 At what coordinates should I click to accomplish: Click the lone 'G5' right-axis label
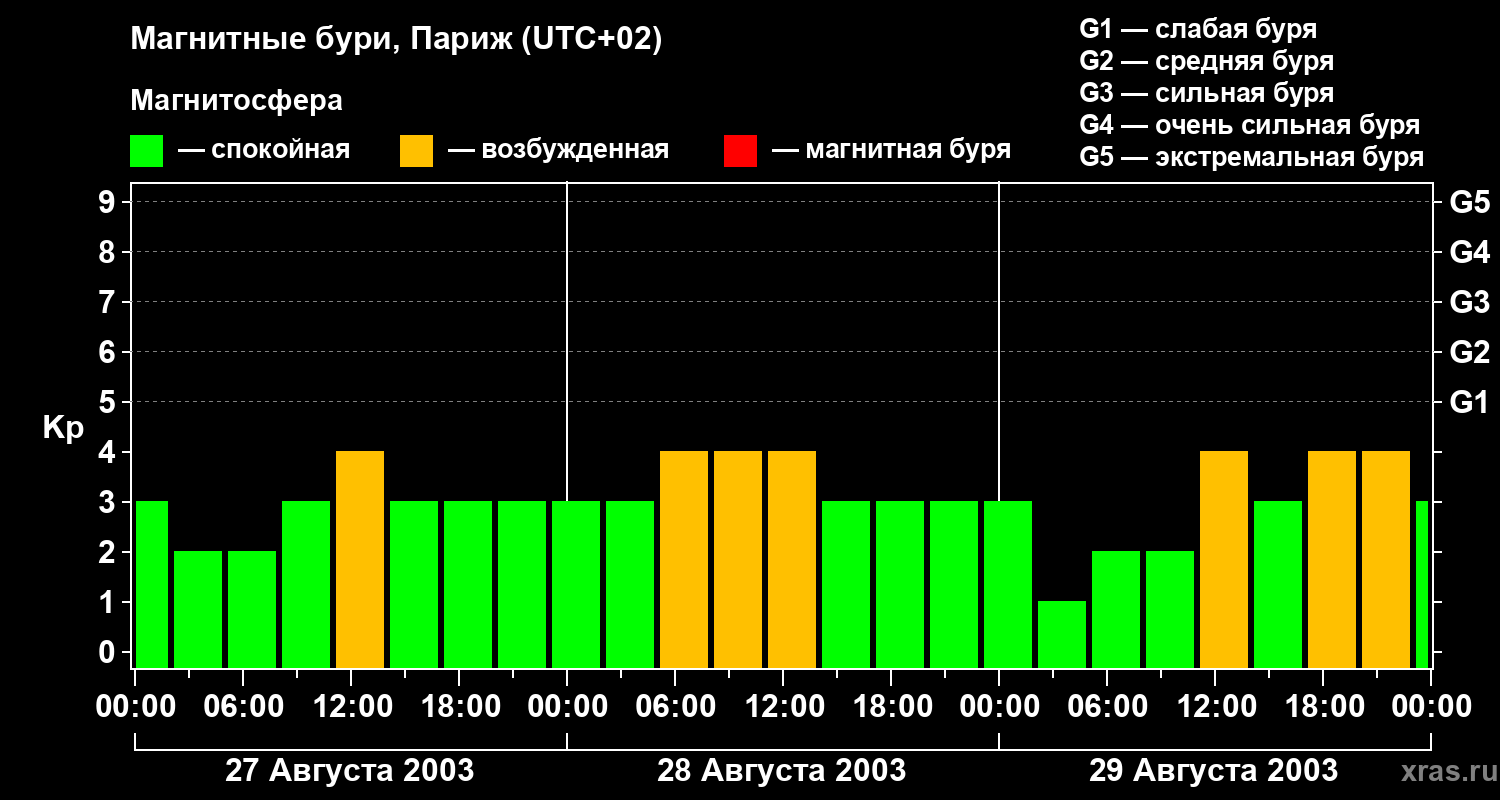tap(1470, 202)
